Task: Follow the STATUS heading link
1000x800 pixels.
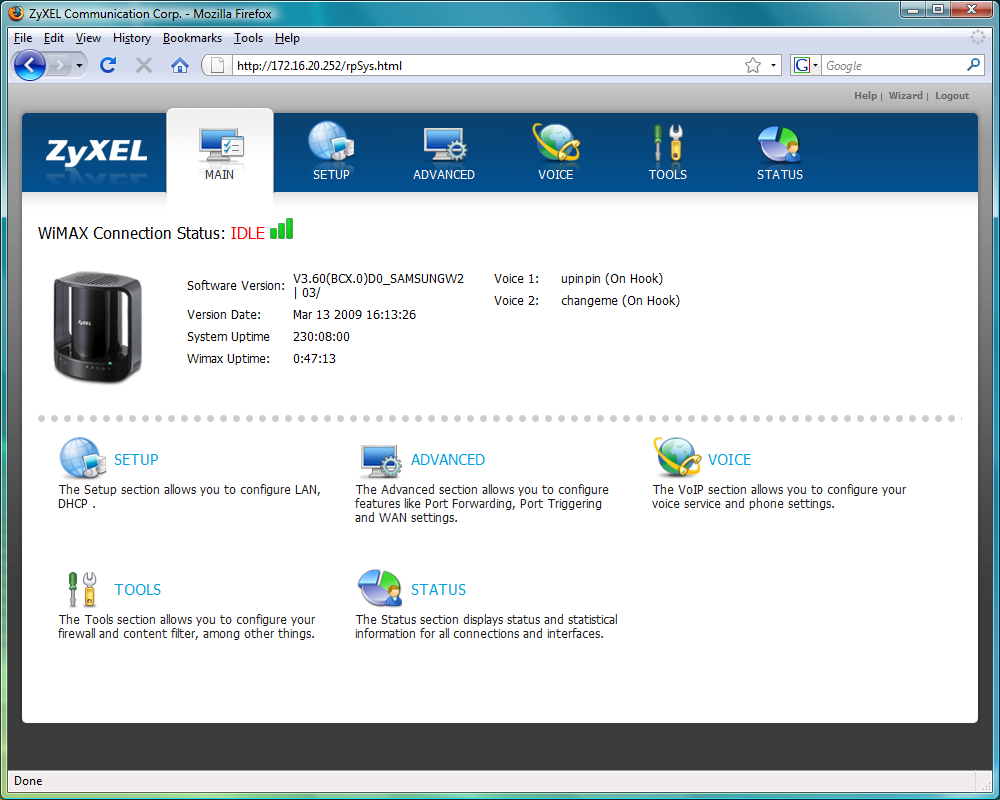Action: pos(438,589)
